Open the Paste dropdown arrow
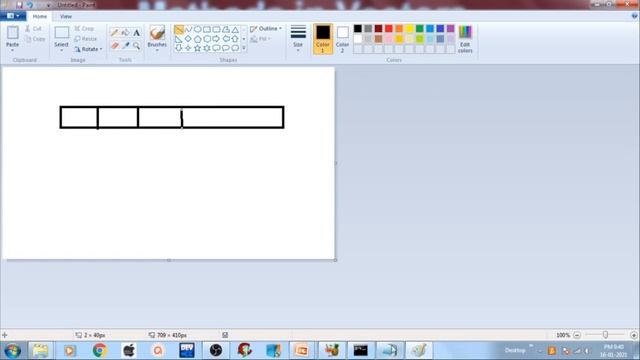Screen dimensions: 640x360 13,51
